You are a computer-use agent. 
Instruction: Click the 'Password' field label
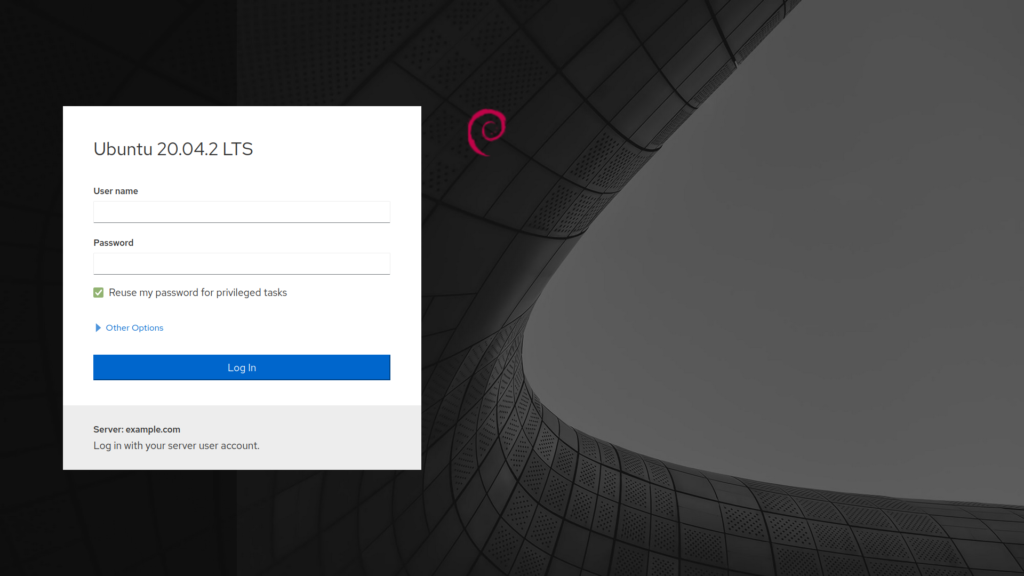[114, 242]
